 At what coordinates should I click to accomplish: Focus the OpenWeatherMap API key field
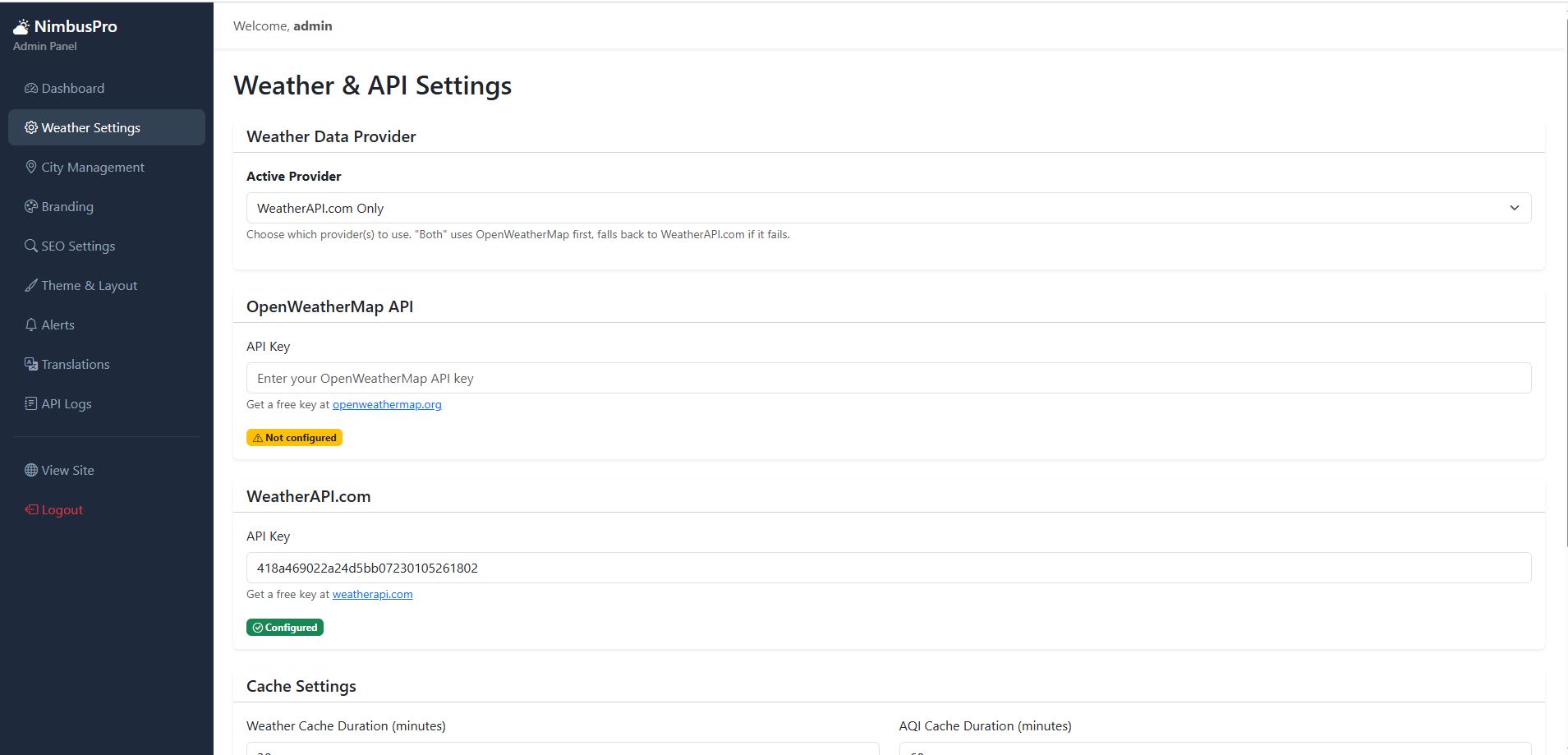pyautogui.click(x=887, y=378)
